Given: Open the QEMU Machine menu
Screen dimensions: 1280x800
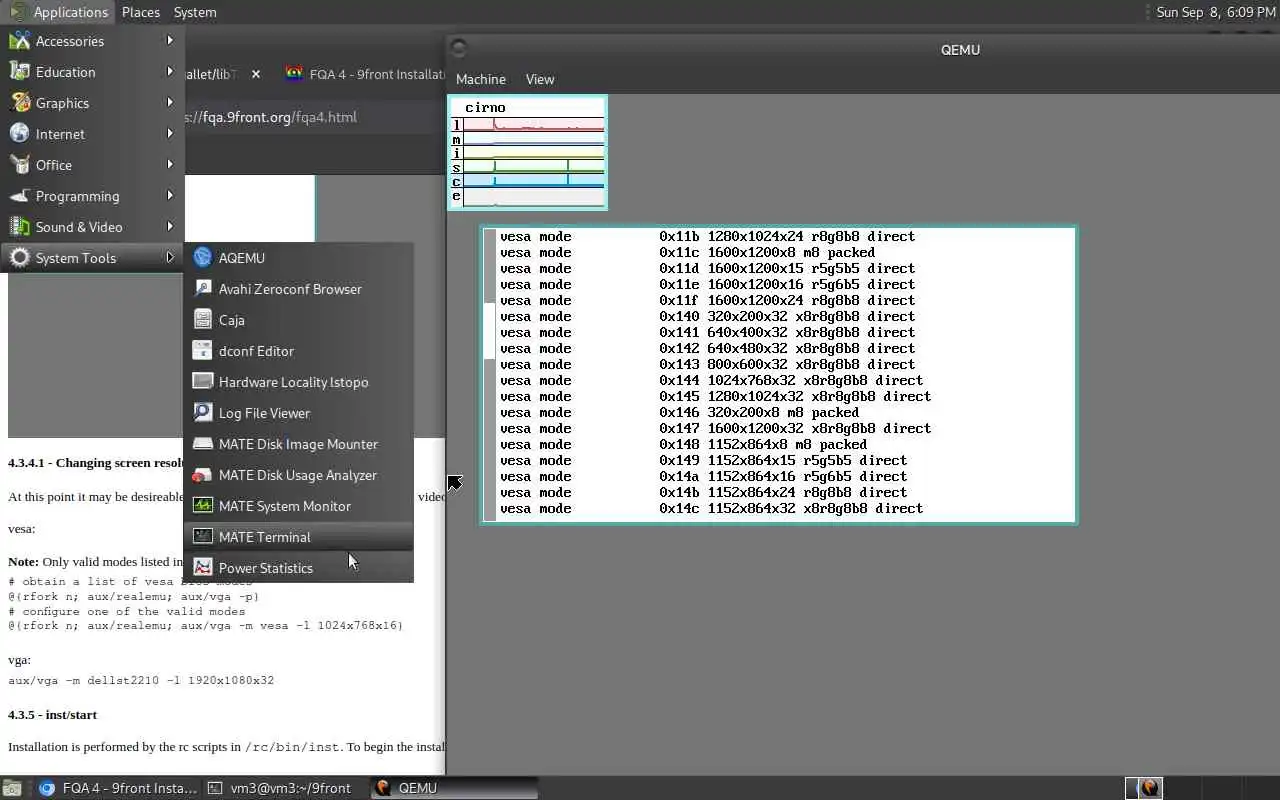Looking at the screenshot, I should pos(481,79).
